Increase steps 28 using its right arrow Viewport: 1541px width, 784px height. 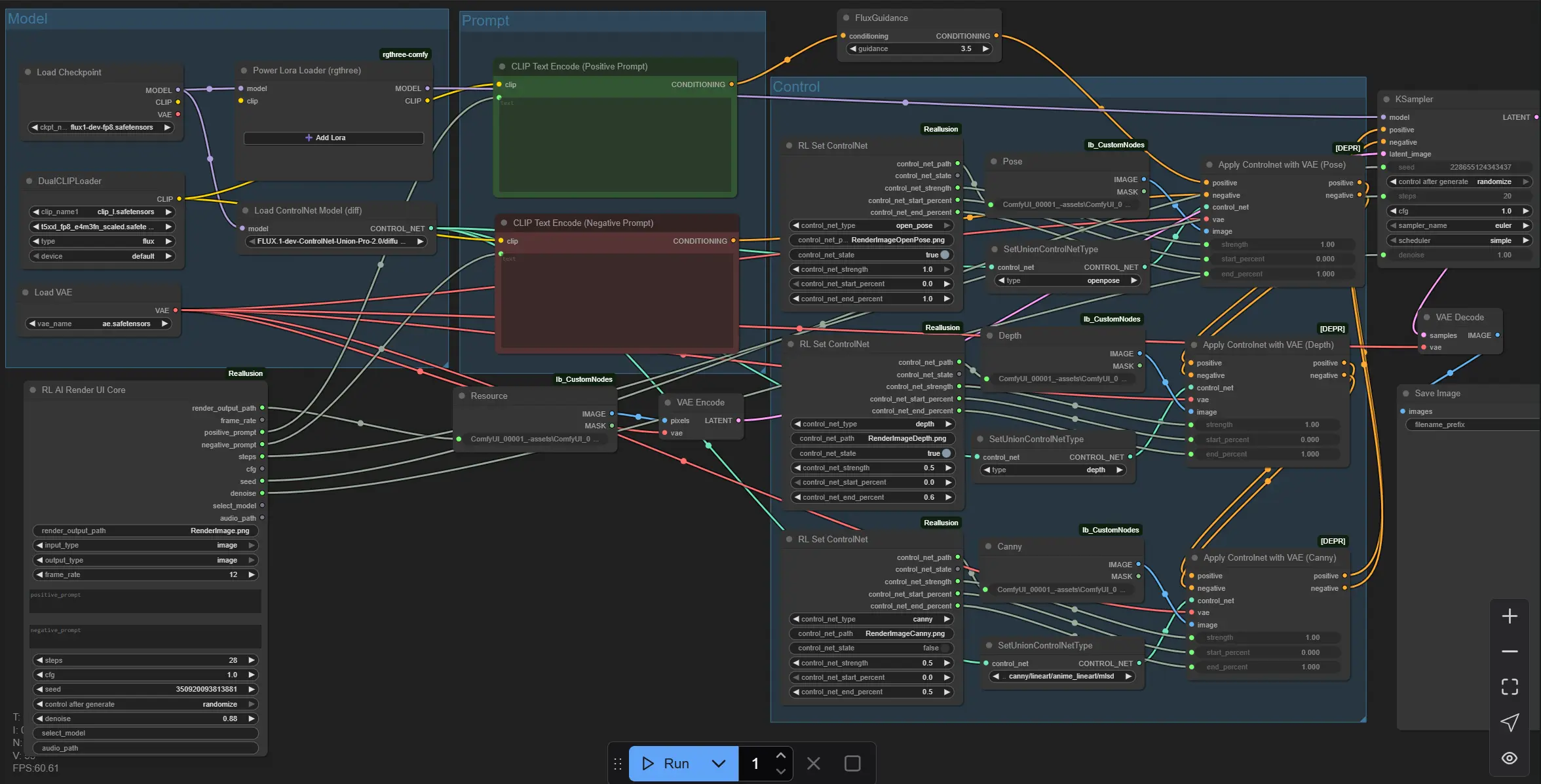[x=251, y=660]
